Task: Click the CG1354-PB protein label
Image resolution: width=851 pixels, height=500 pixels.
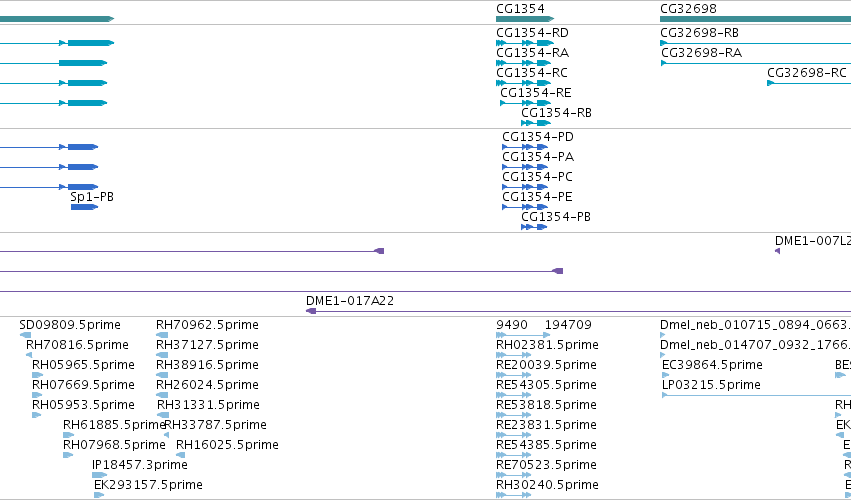Action: click(556, 217)
